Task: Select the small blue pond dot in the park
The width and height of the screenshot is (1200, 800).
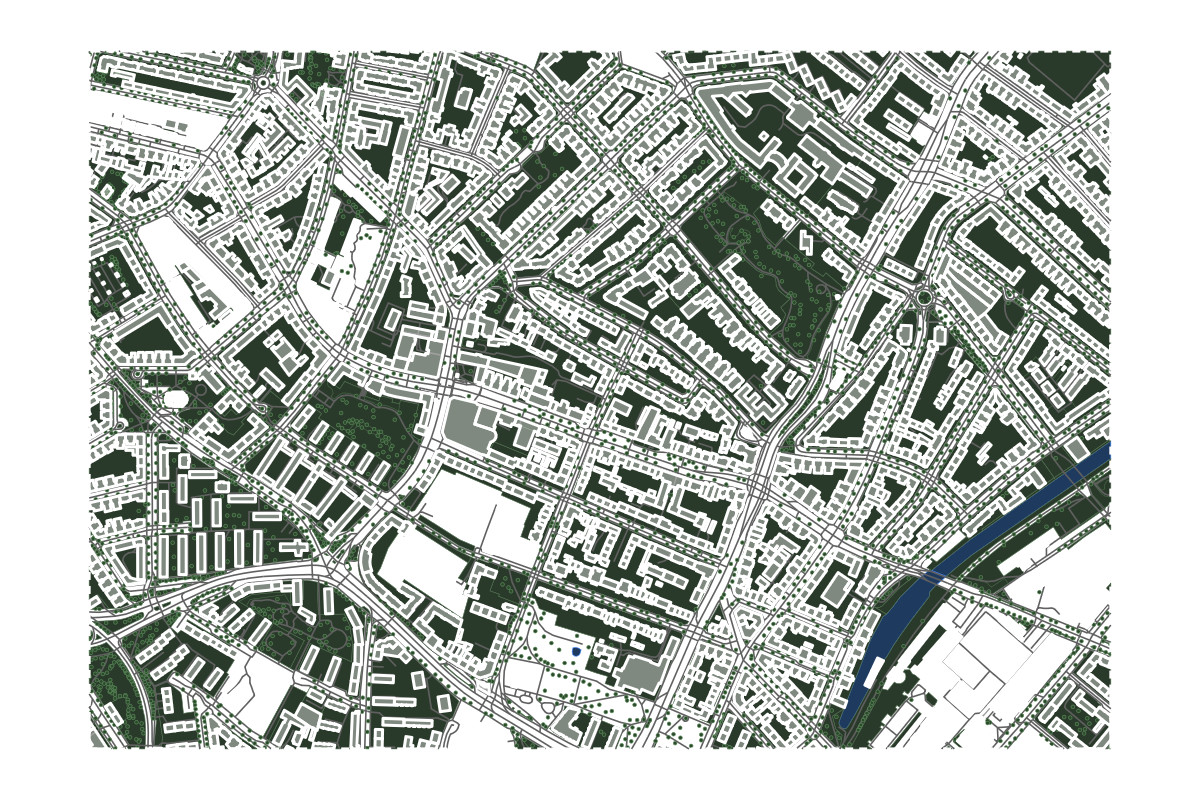Action: (x=576, y=651)
